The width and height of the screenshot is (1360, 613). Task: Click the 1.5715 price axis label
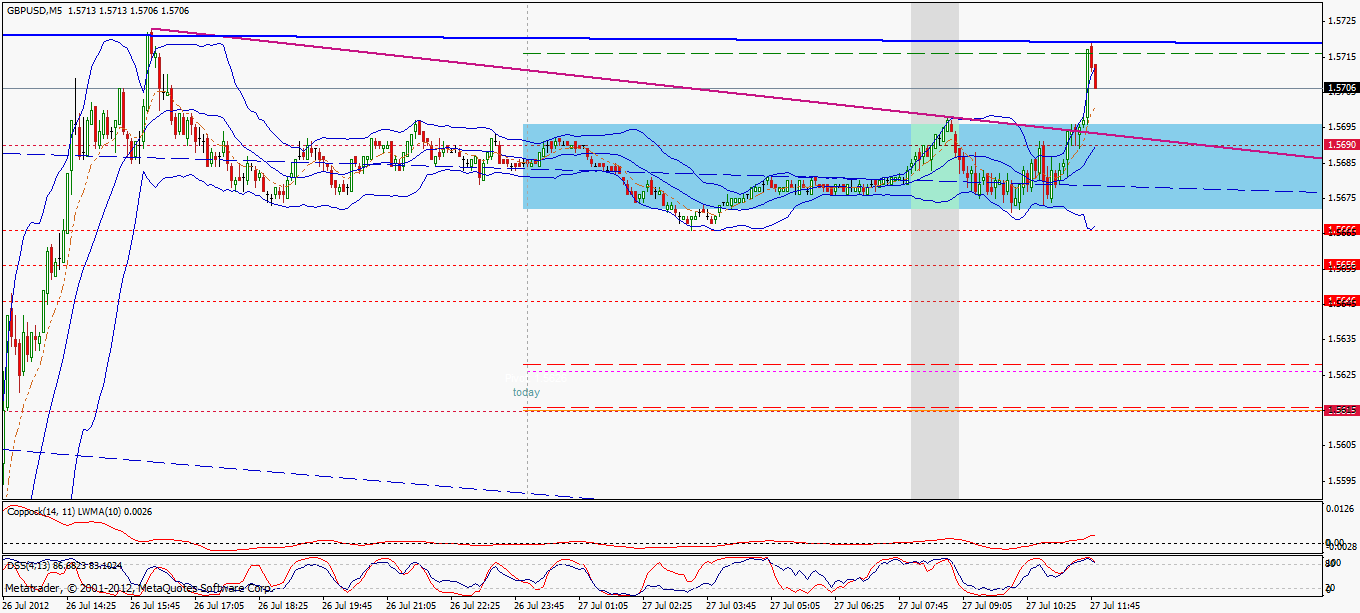[x=1341, y=56]
